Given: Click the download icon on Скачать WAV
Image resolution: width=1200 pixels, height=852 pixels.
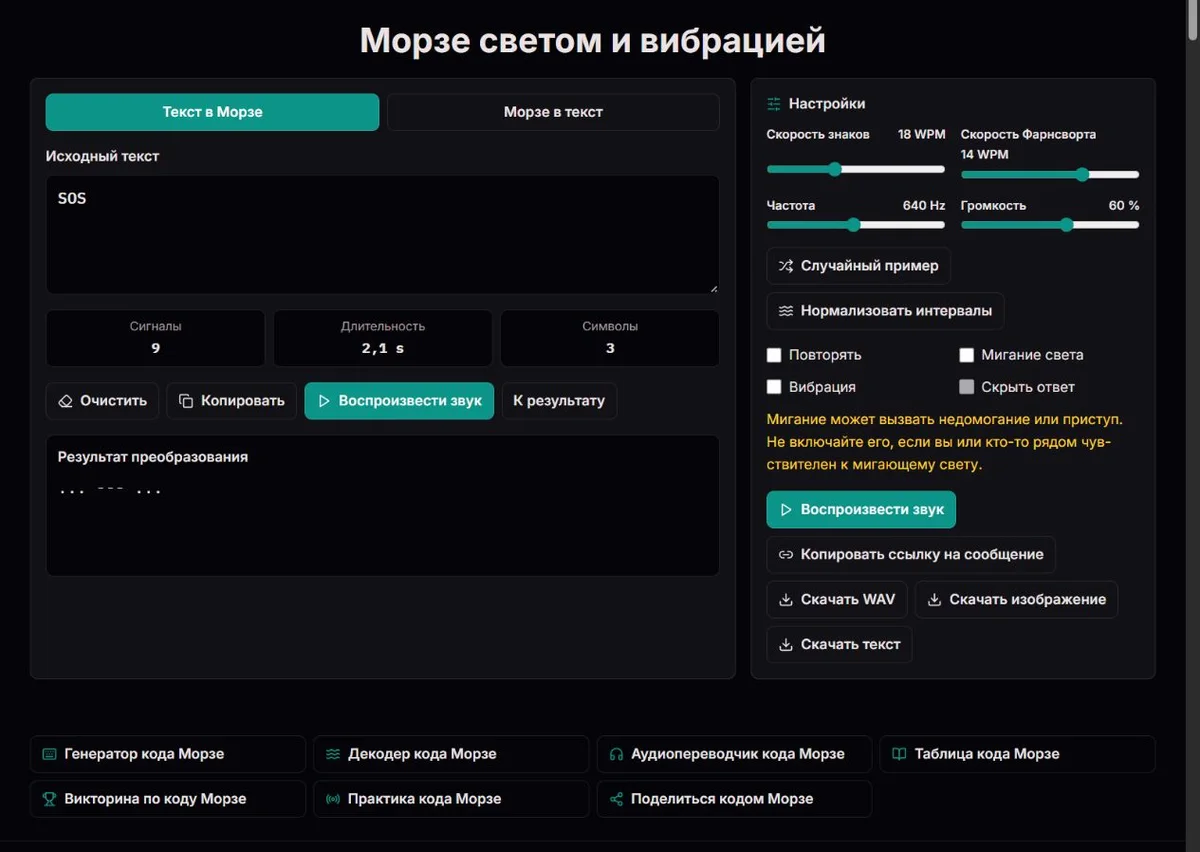Looking at the screenshot, I should tap(786, 600).
